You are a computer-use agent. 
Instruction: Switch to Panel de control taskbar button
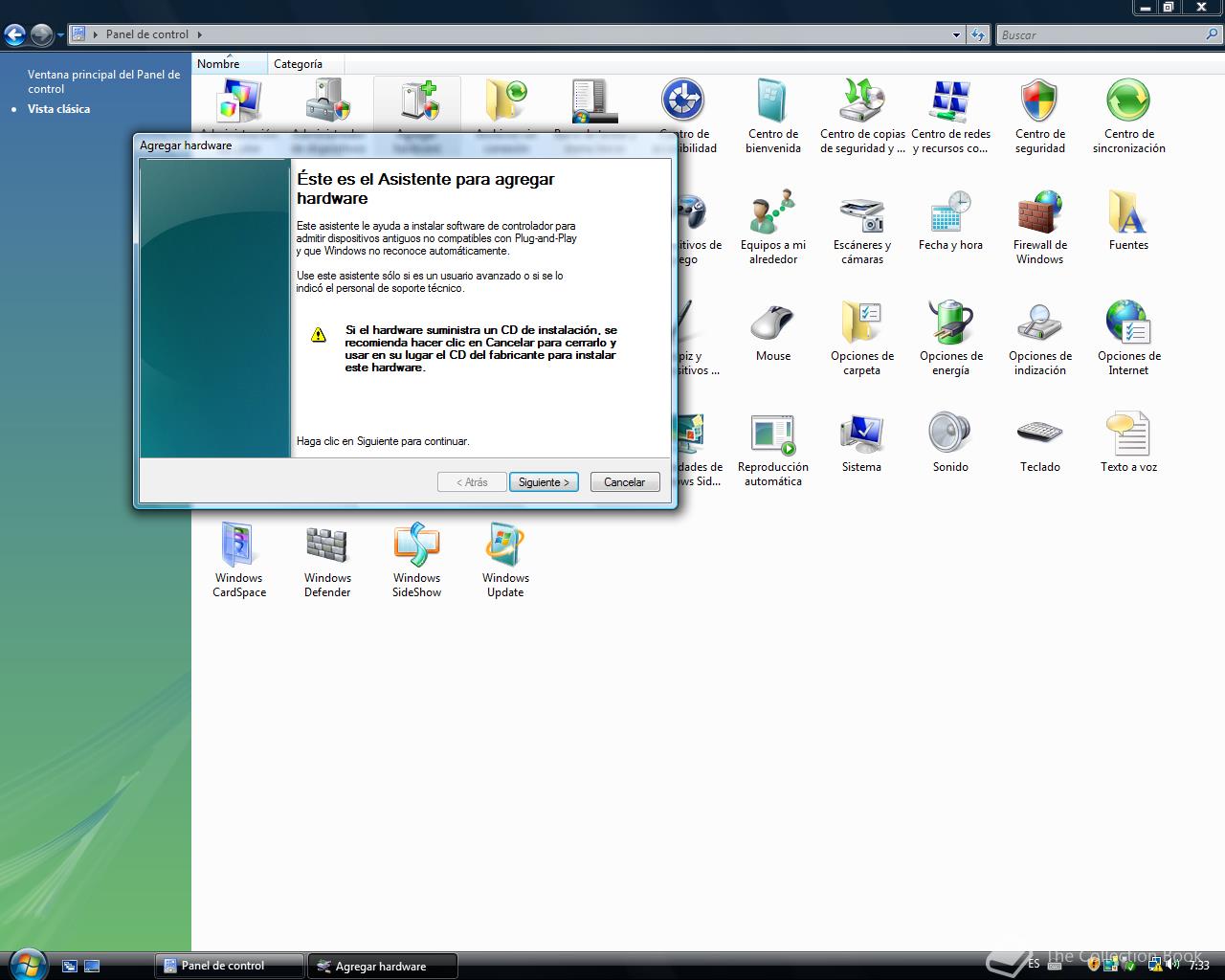click(230, 966)
